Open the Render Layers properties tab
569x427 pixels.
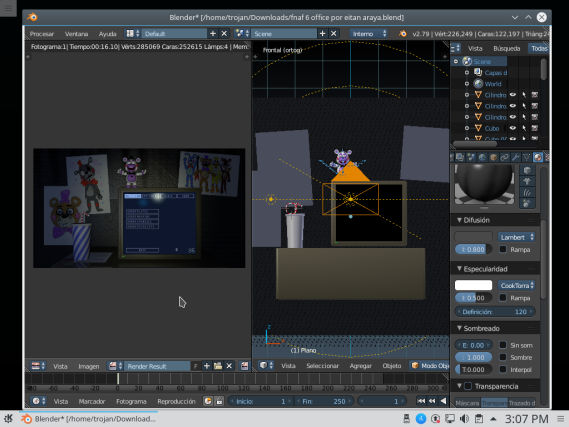coord(460,157)
